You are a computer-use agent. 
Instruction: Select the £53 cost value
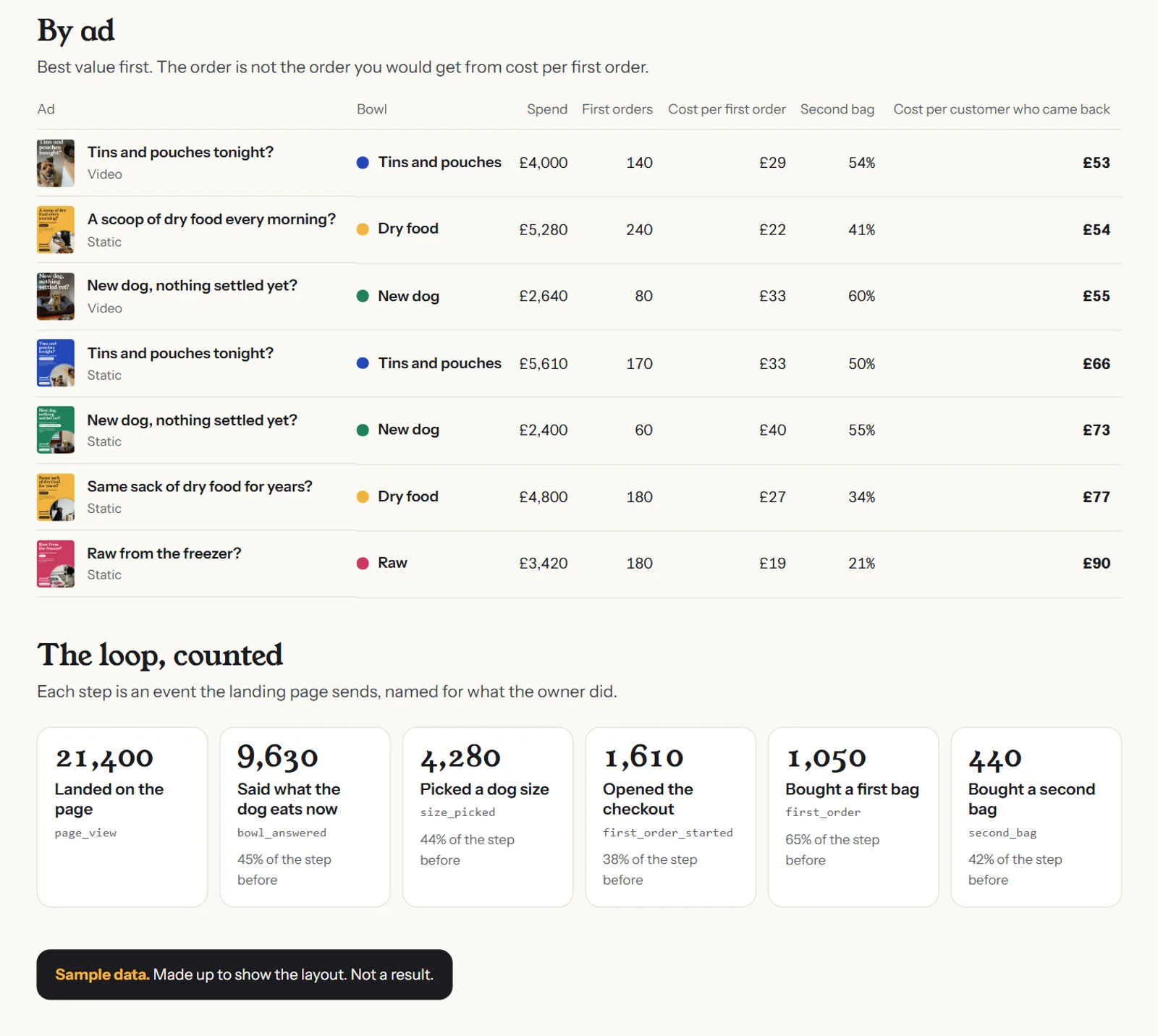[1096, 163]
